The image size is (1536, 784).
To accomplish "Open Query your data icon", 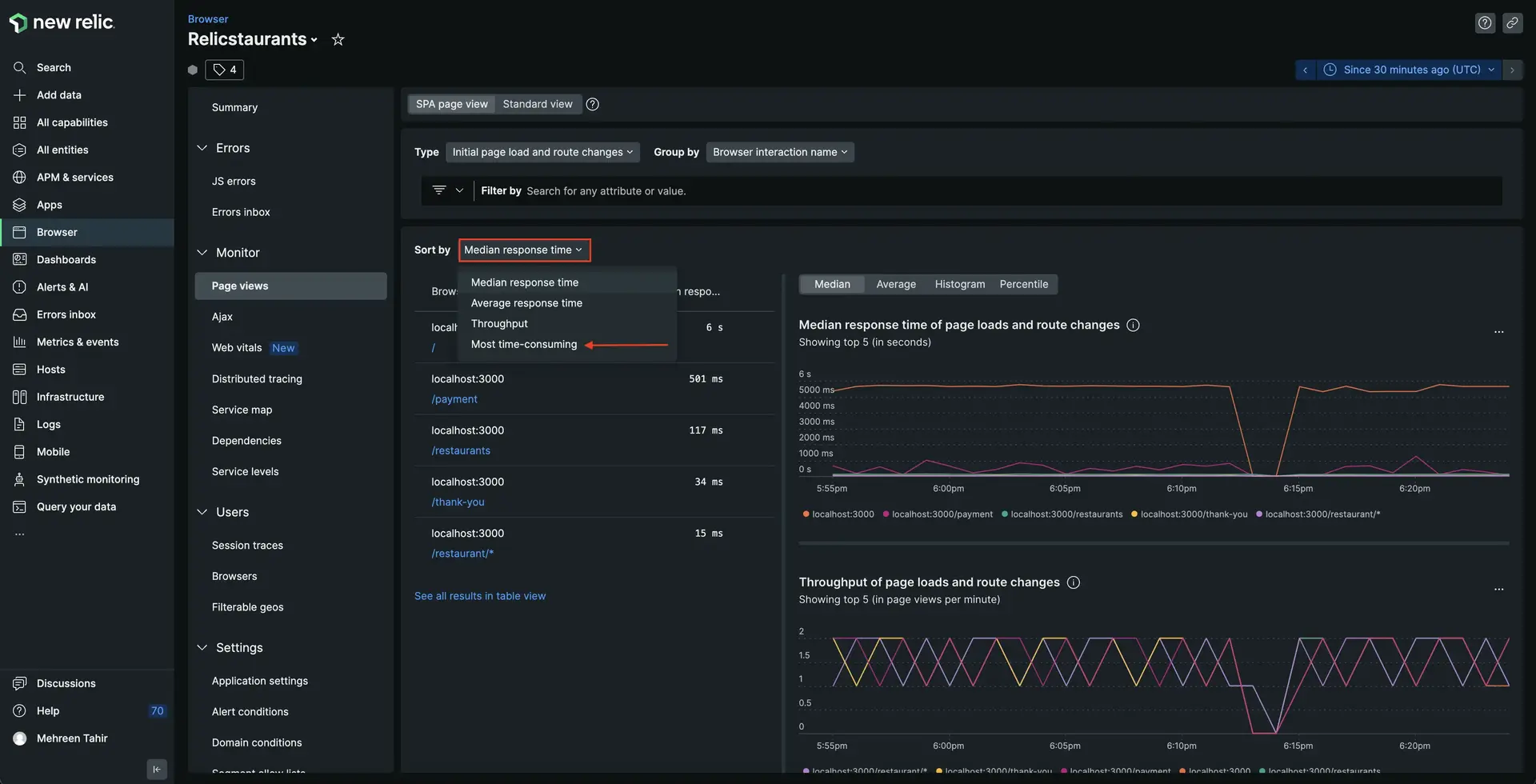I will [20, 506].
